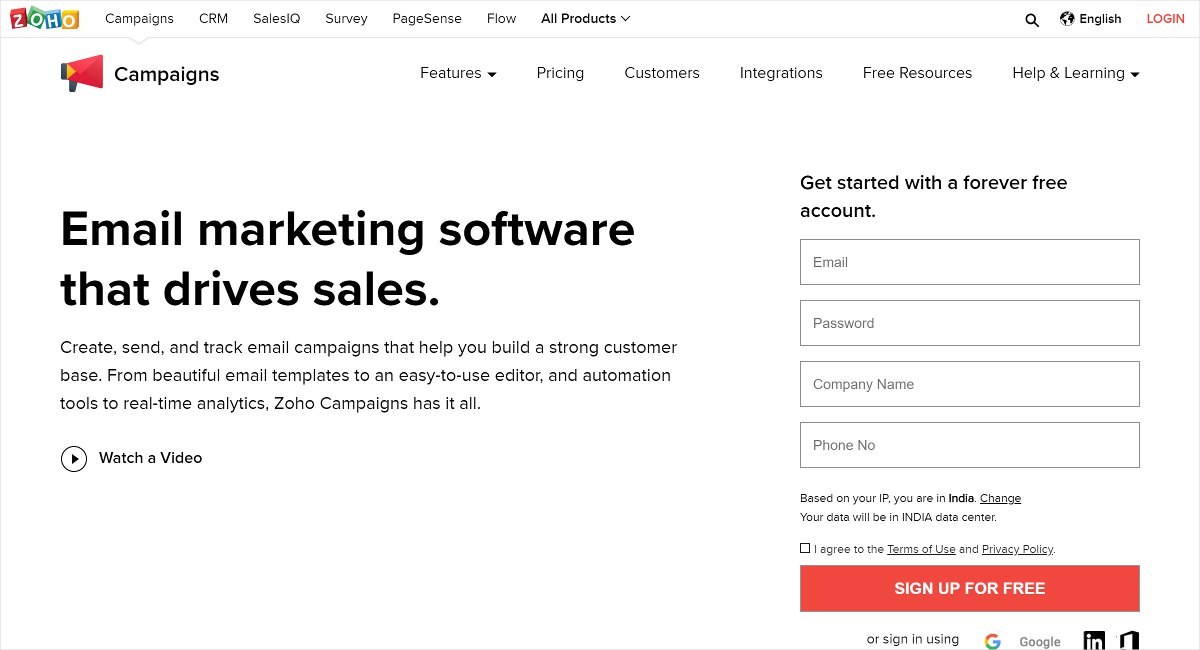Click the globe language icon
The width and height of the screenshot is (1200, 650).
(x=1067, y=18)
